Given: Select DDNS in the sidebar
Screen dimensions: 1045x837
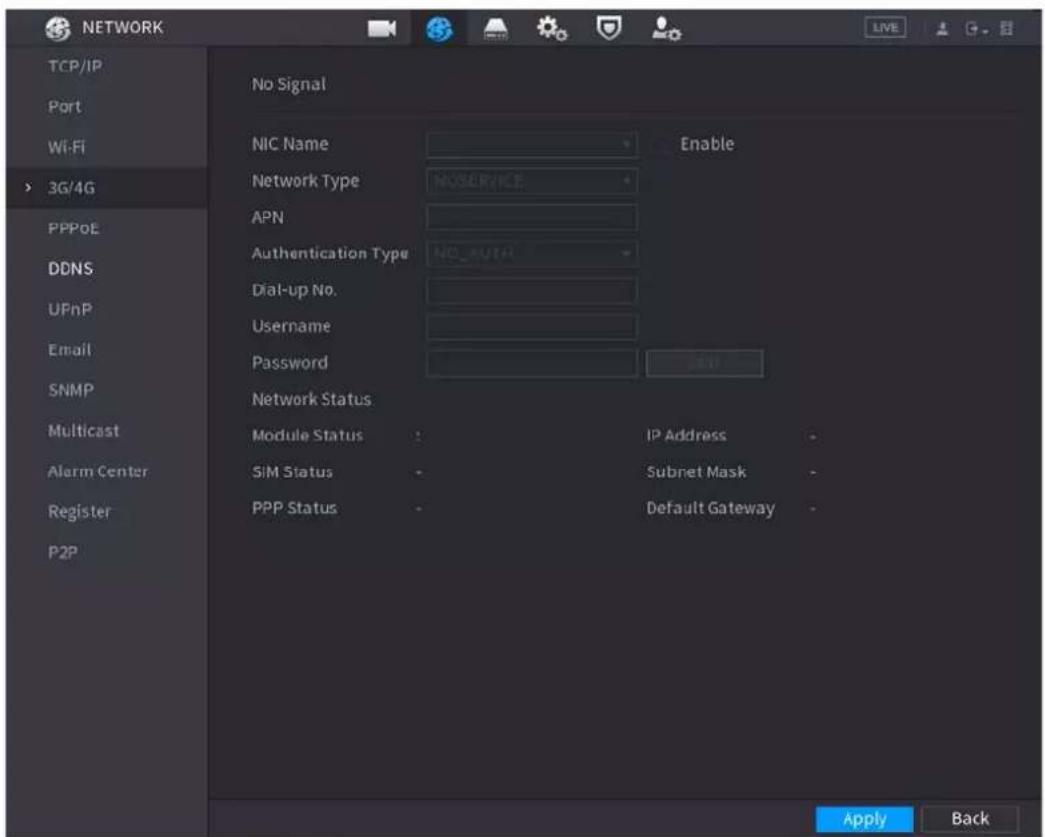Looking at the screenshot, I should tap(71, 269).
